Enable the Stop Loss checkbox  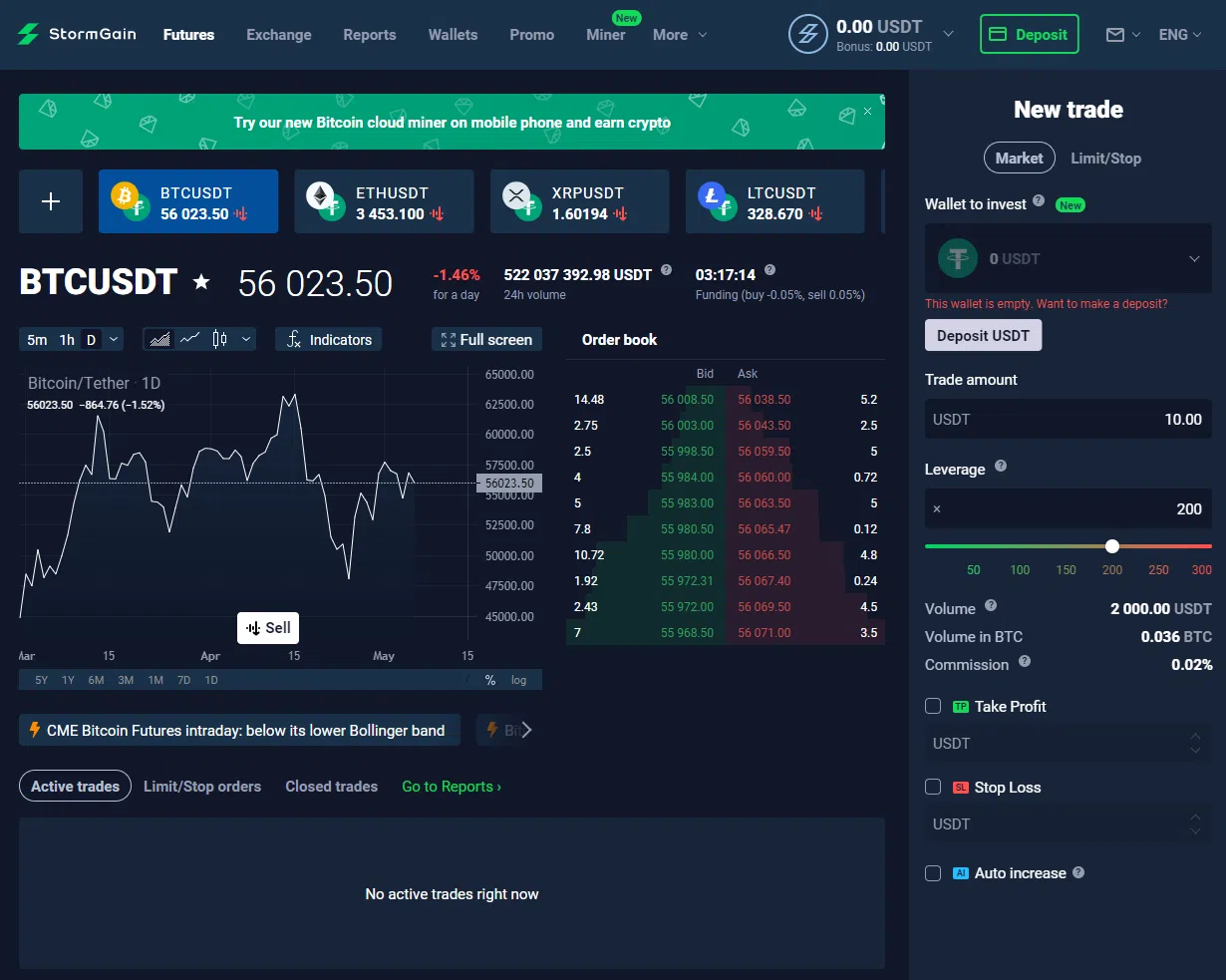[933, 787]
